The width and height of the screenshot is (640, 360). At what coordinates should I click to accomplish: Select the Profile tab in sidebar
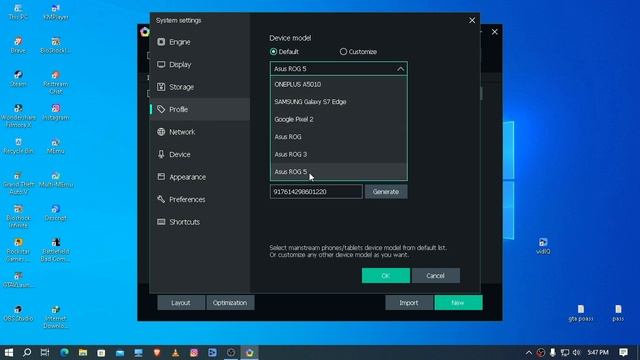[200, 109]
